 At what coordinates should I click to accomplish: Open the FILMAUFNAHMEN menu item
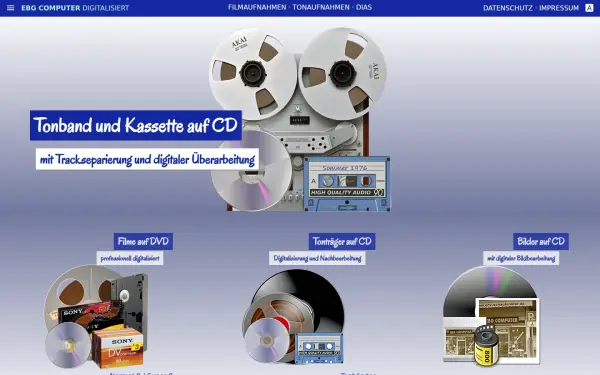(x=257, y=7)
